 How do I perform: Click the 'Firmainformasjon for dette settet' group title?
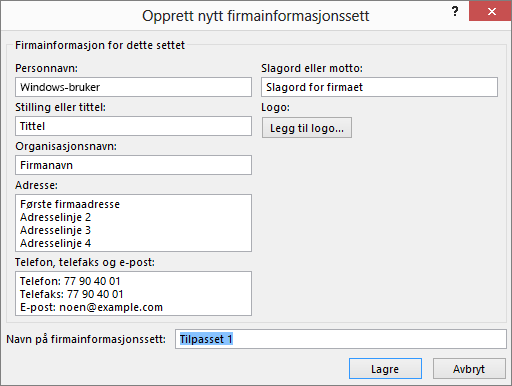100,45
